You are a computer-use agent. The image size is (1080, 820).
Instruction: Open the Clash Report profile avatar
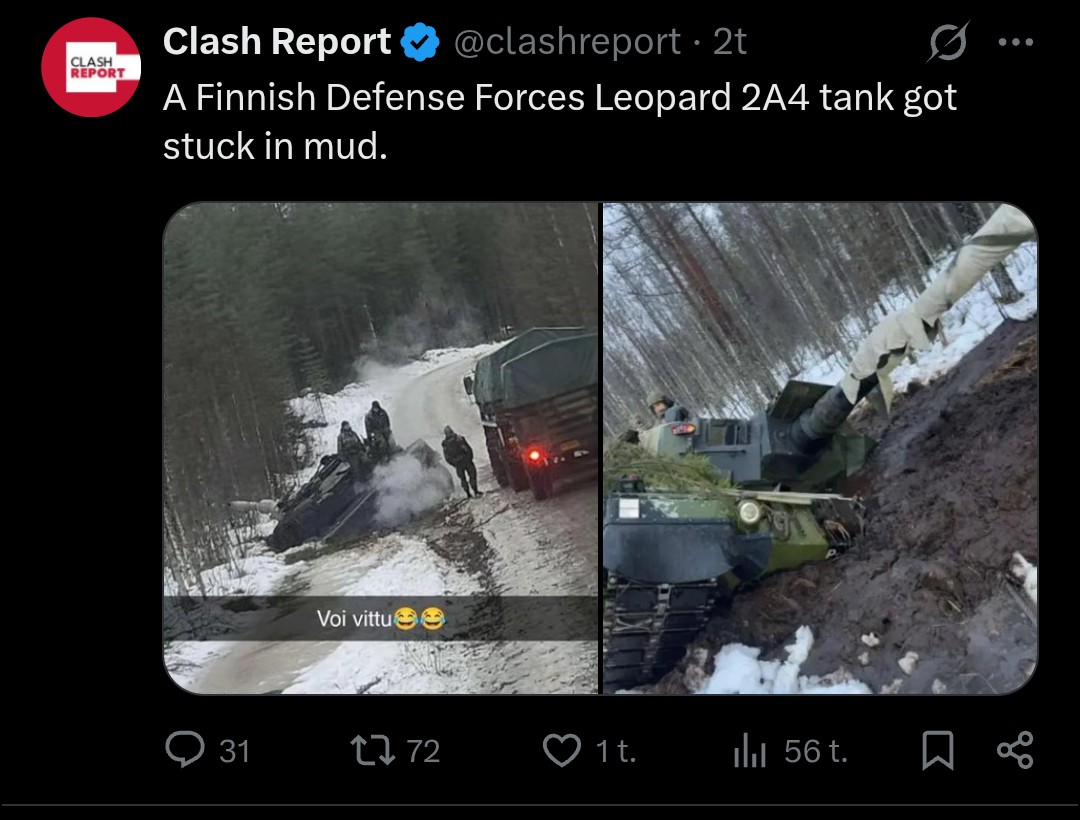(x=91, y=67)
